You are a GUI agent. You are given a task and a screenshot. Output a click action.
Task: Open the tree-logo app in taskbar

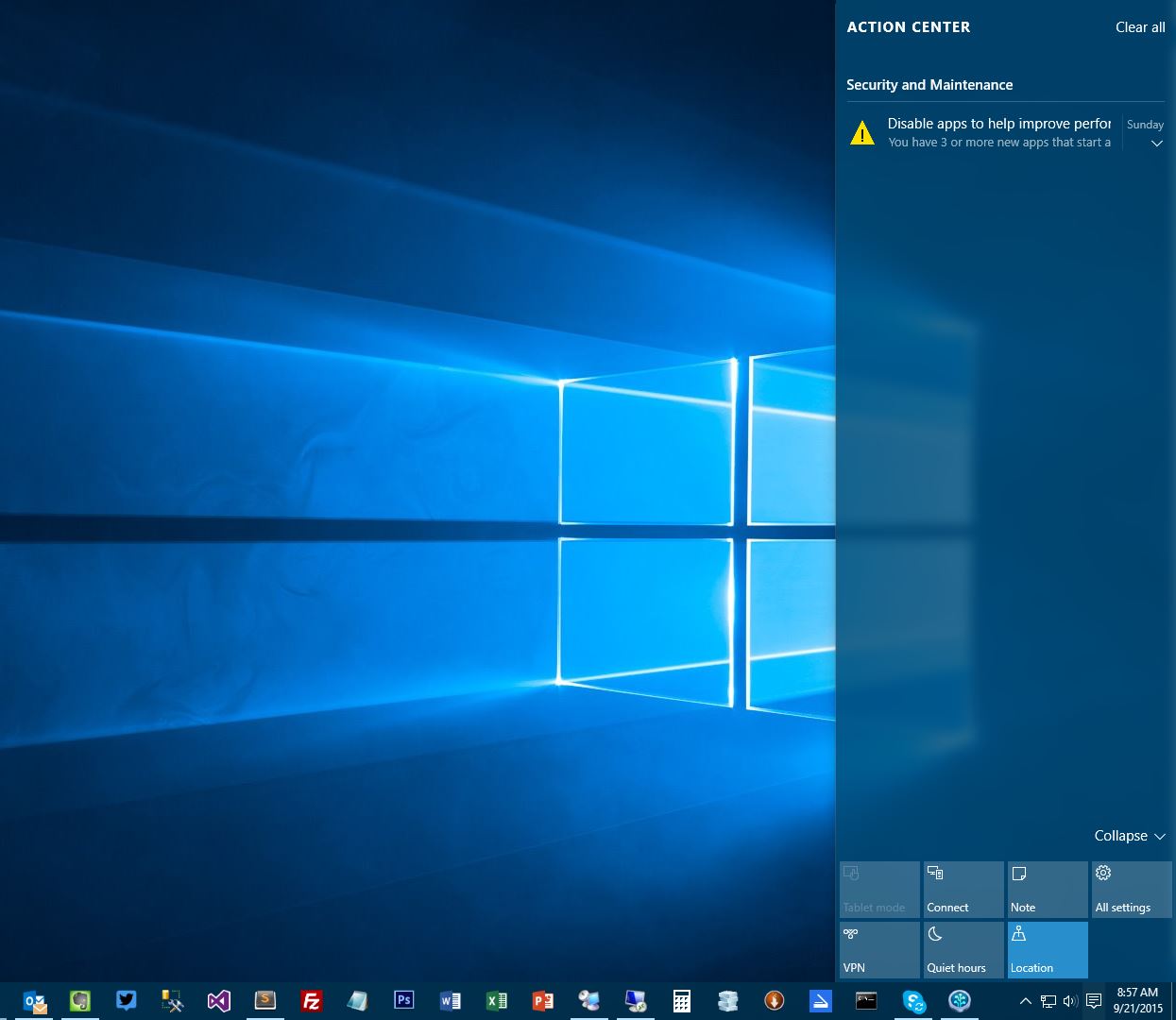960,1001
